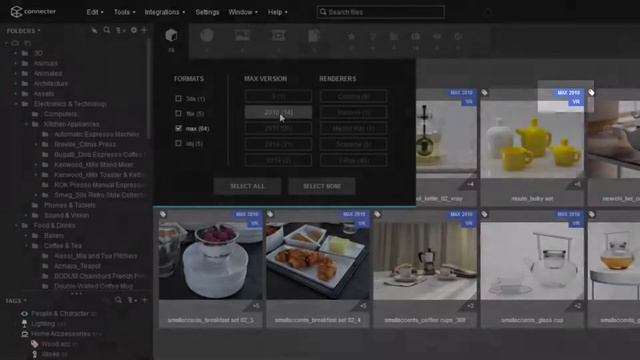640x360 pixels.
Task: Click tag icon on breakfast set 02_4
Action: [x=270, y=214]
